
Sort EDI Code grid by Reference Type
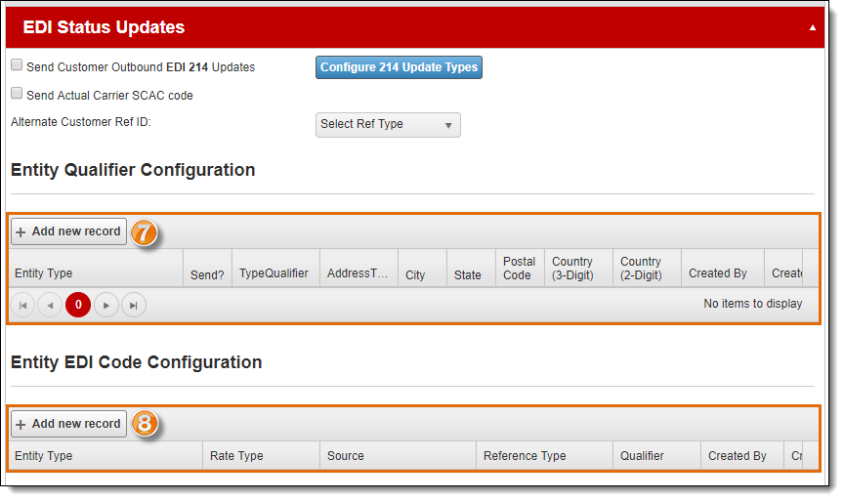pos(524,456)
